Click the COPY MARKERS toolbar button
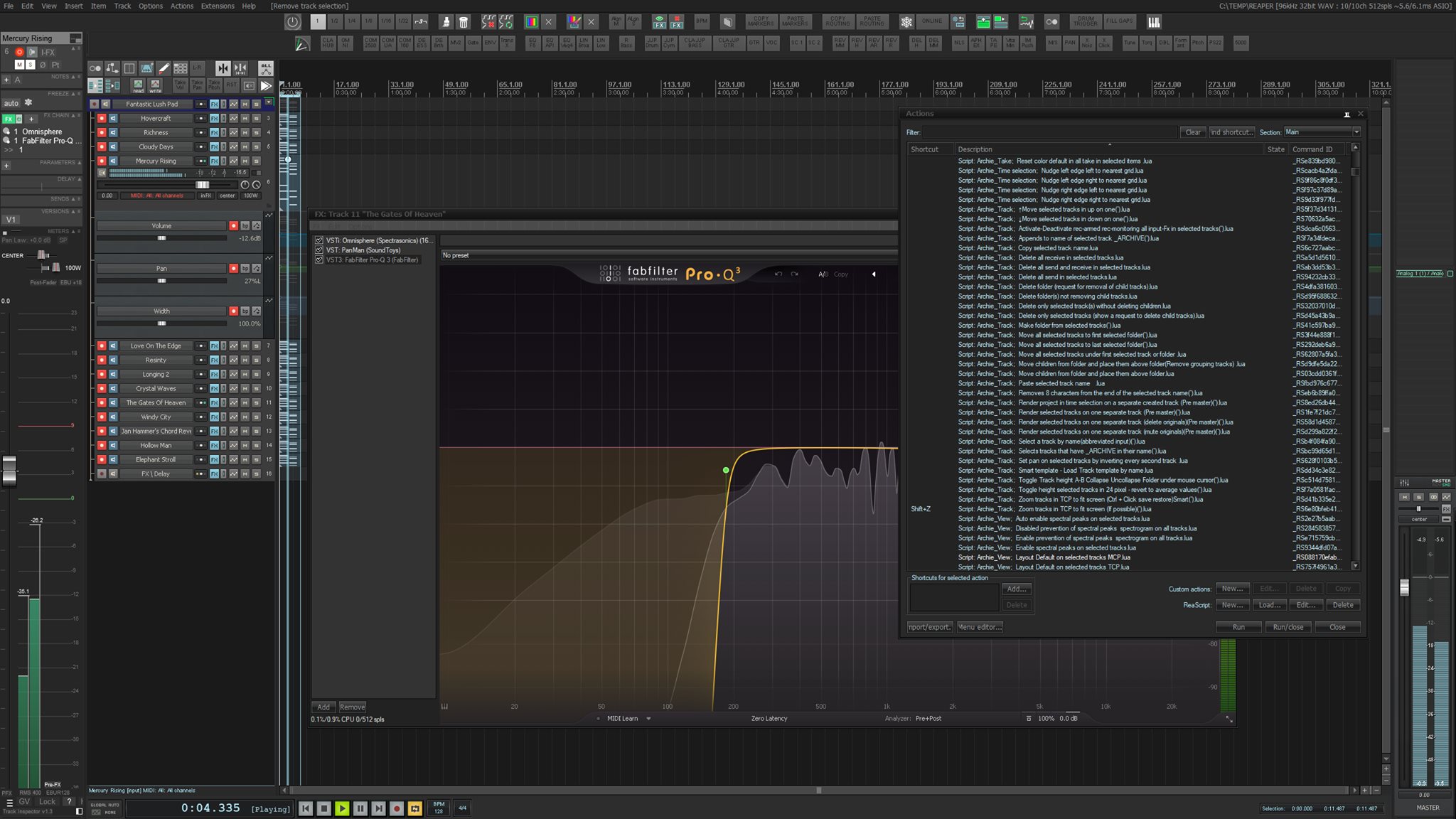The width and height of the screenshot is (1456, 819). [x=761, y=22]
